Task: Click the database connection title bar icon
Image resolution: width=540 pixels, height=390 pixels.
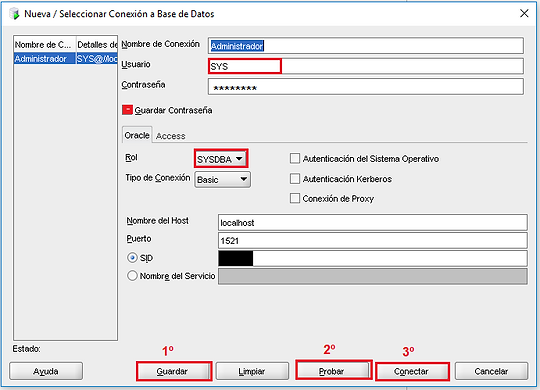Action: click(x=14, y=14)
